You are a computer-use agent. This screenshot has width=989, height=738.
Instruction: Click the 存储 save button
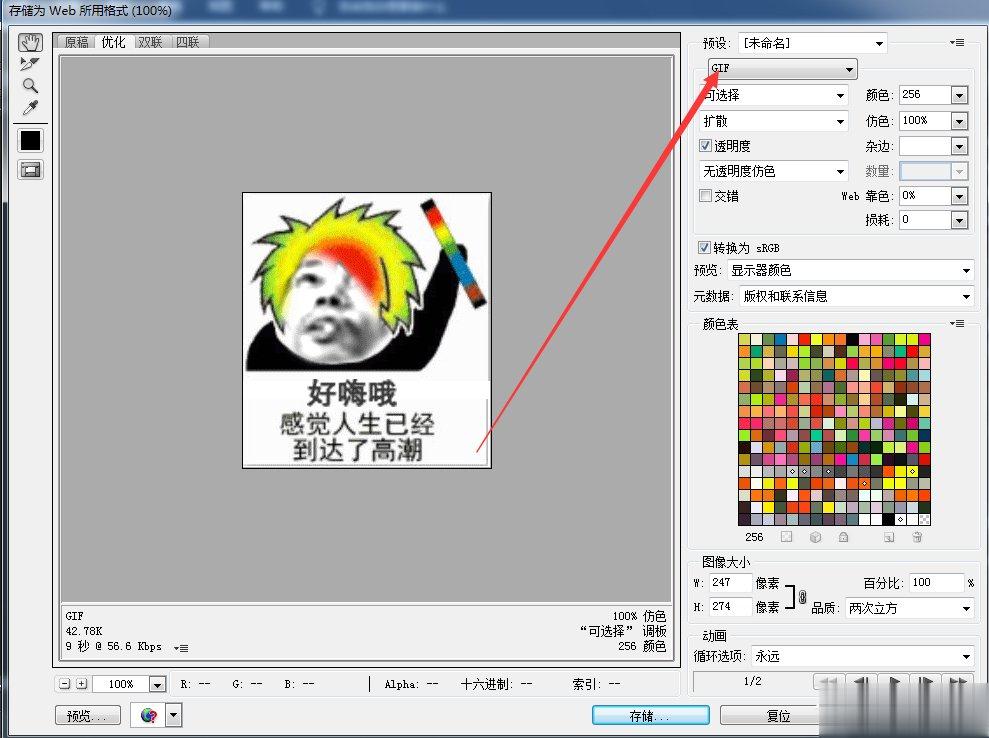[650, 715]
